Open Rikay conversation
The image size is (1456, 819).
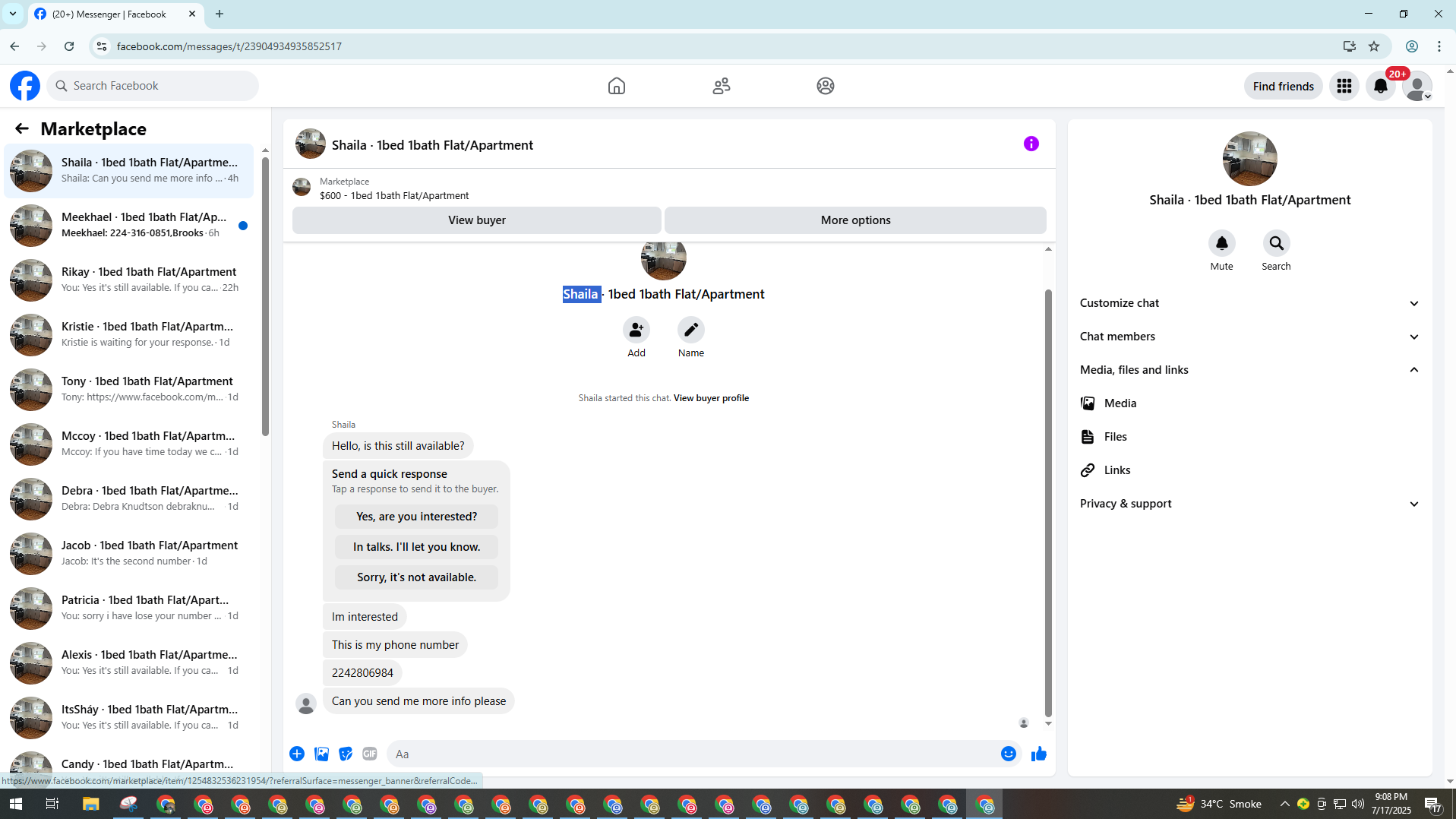click(129, 280)
